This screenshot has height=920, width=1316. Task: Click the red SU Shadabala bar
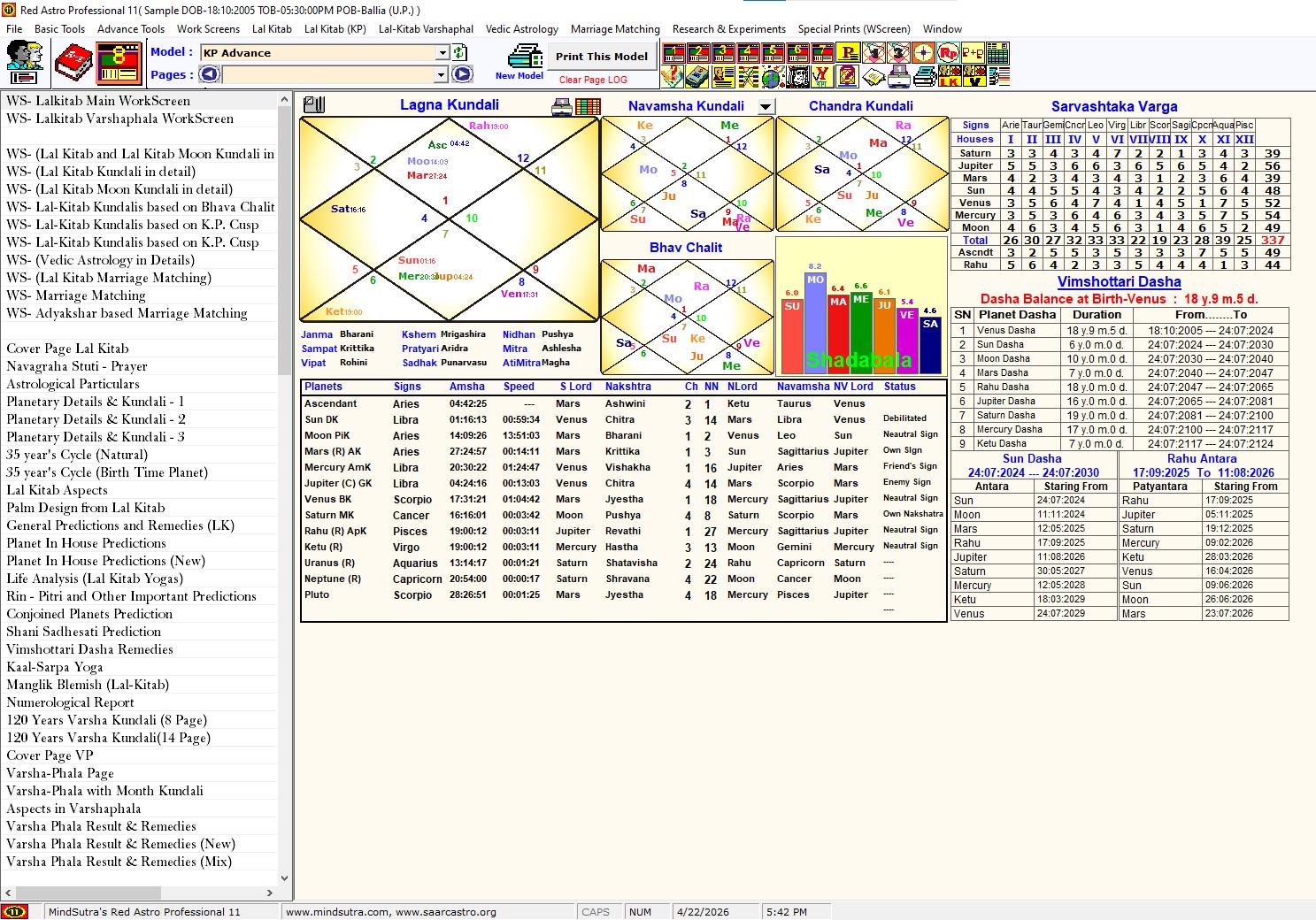click(792, 336)
